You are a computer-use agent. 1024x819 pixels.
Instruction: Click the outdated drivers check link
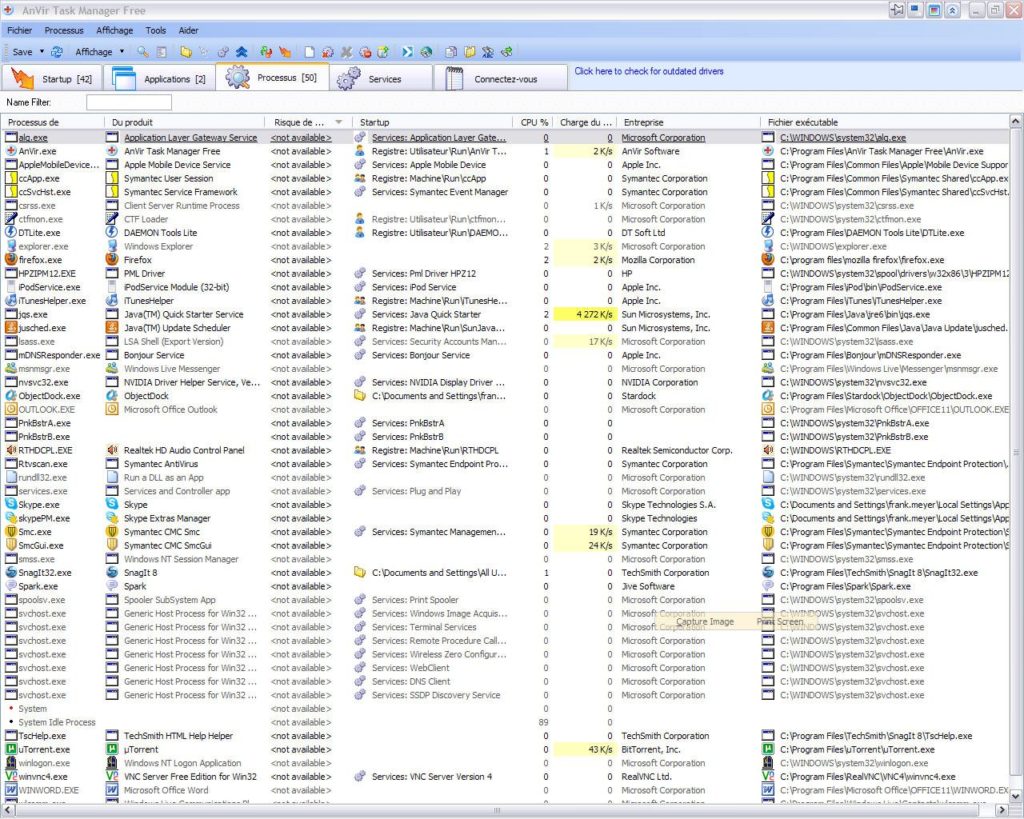click(648, 71)
